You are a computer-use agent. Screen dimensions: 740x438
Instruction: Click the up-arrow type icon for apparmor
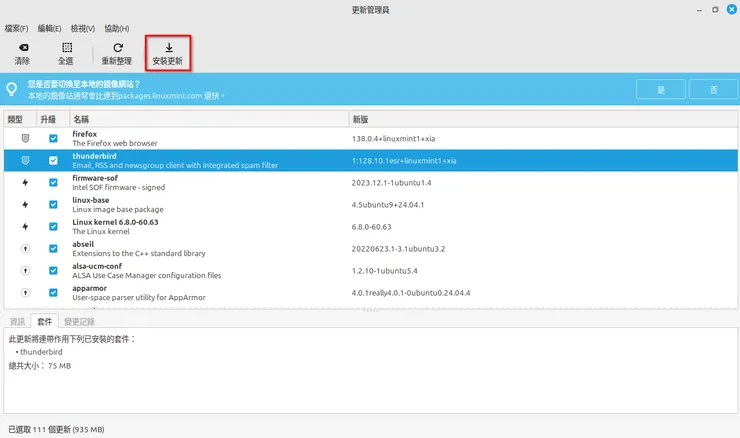tap(25, 293)
